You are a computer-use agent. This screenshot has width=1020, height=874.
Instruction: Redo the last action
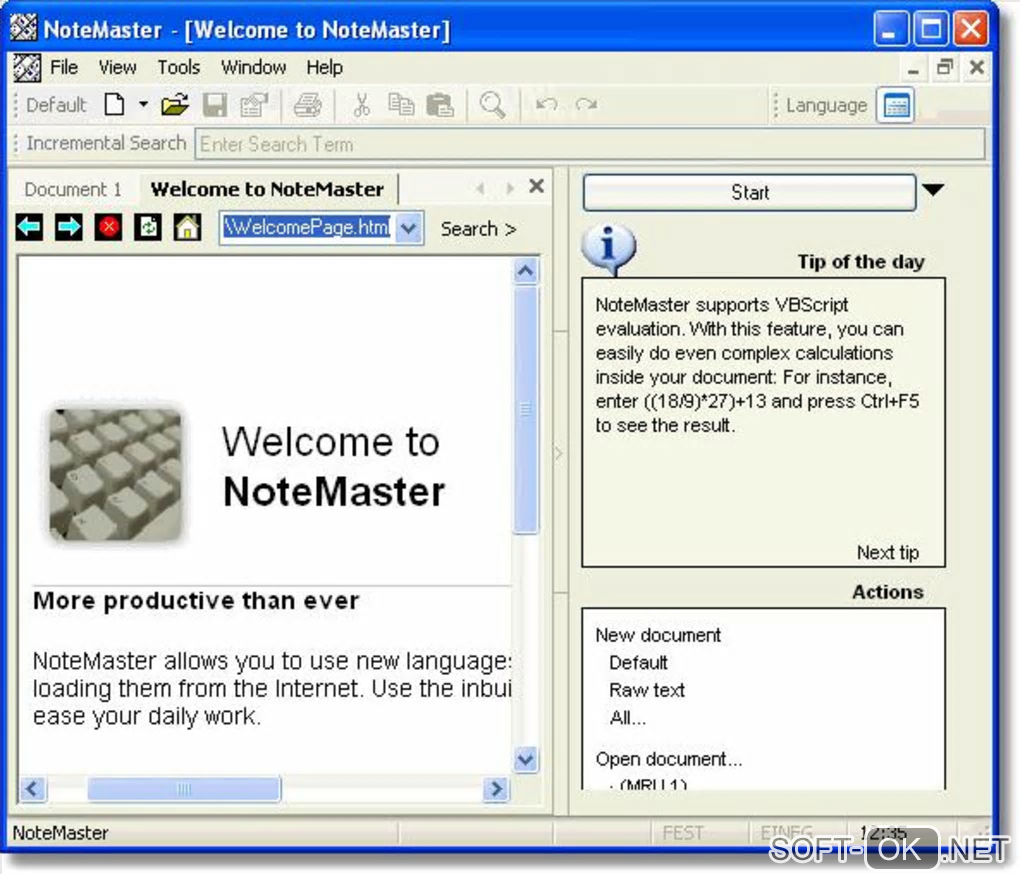587,104
